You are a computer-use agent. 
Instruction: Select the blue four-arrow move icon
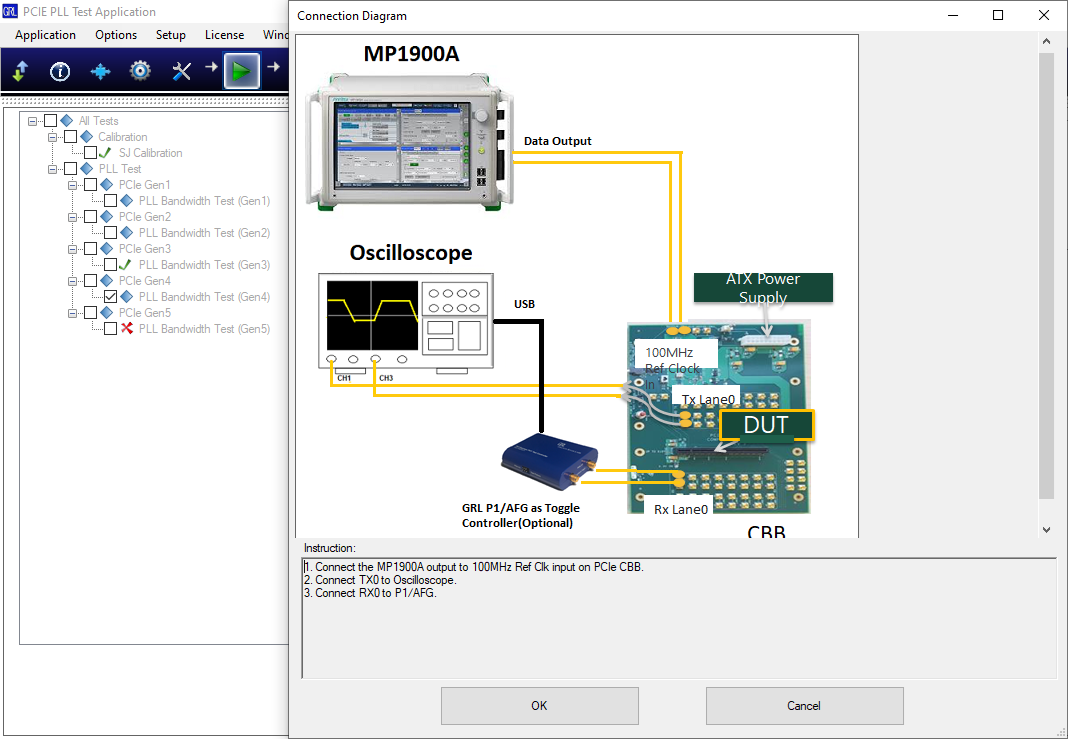click(x=99, y=71)
